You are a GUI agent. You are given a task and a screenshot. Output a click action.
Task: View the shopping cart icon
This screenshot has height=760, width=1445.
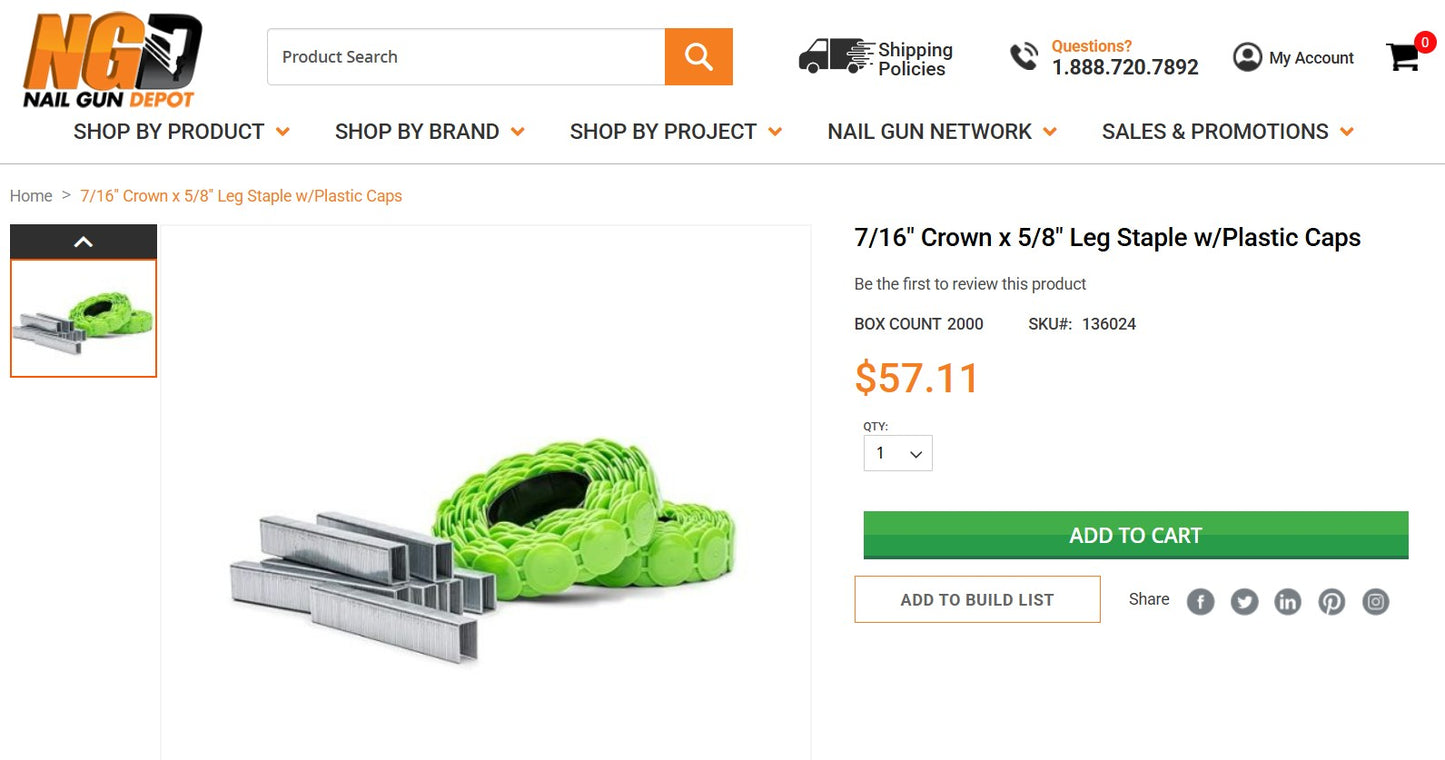pyautogui.click(x=1404, y=58)
